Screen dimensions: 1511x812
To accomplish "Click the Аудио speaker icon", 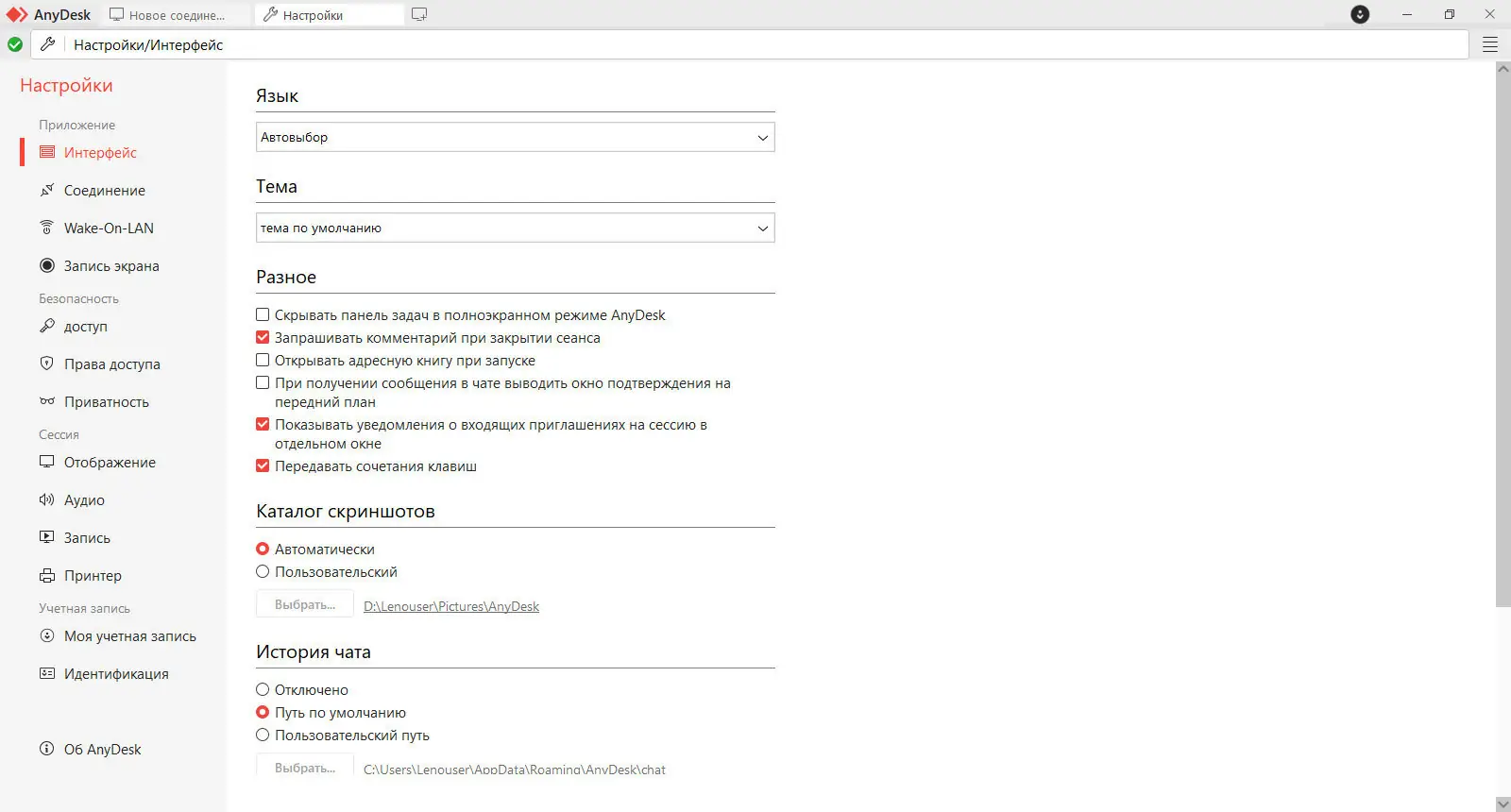I will [x=47, y=499].
